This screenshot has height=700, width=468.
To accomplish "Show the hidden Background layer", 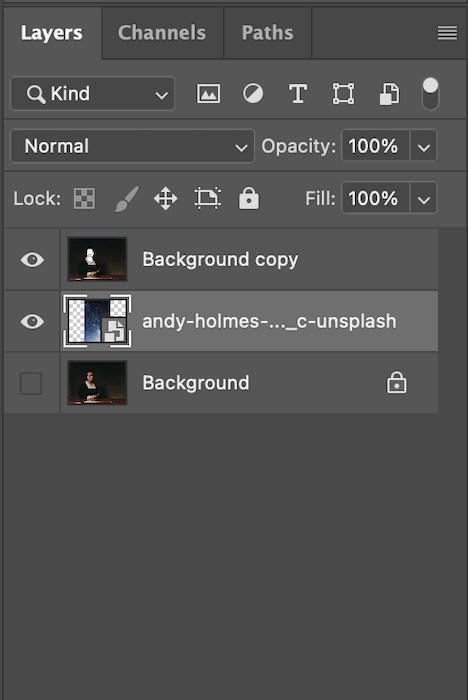I will pyautogui.click(x=31, y=383).
